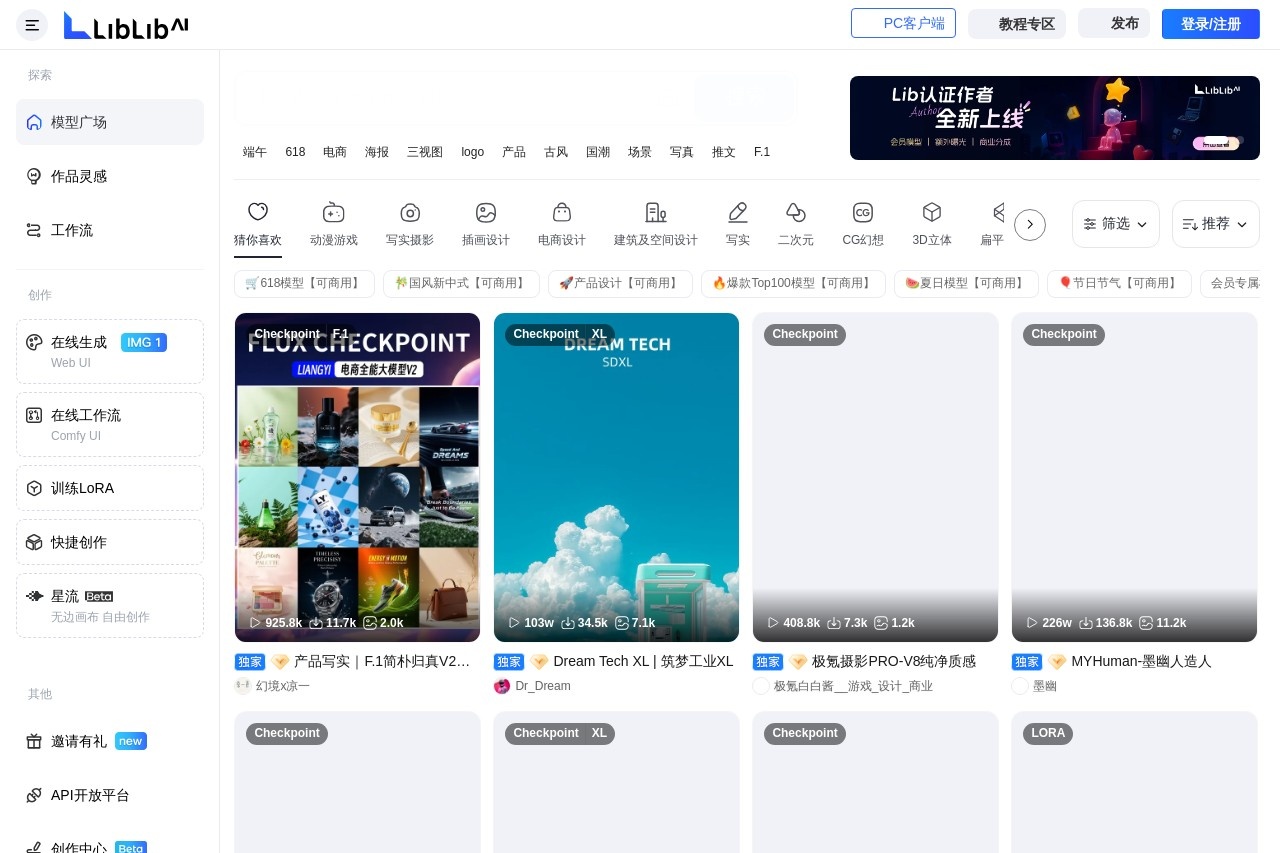Screen dimensions: 1280x853
Task: Select the 电商设计 shopping bag icon
Action: (562, 212)
